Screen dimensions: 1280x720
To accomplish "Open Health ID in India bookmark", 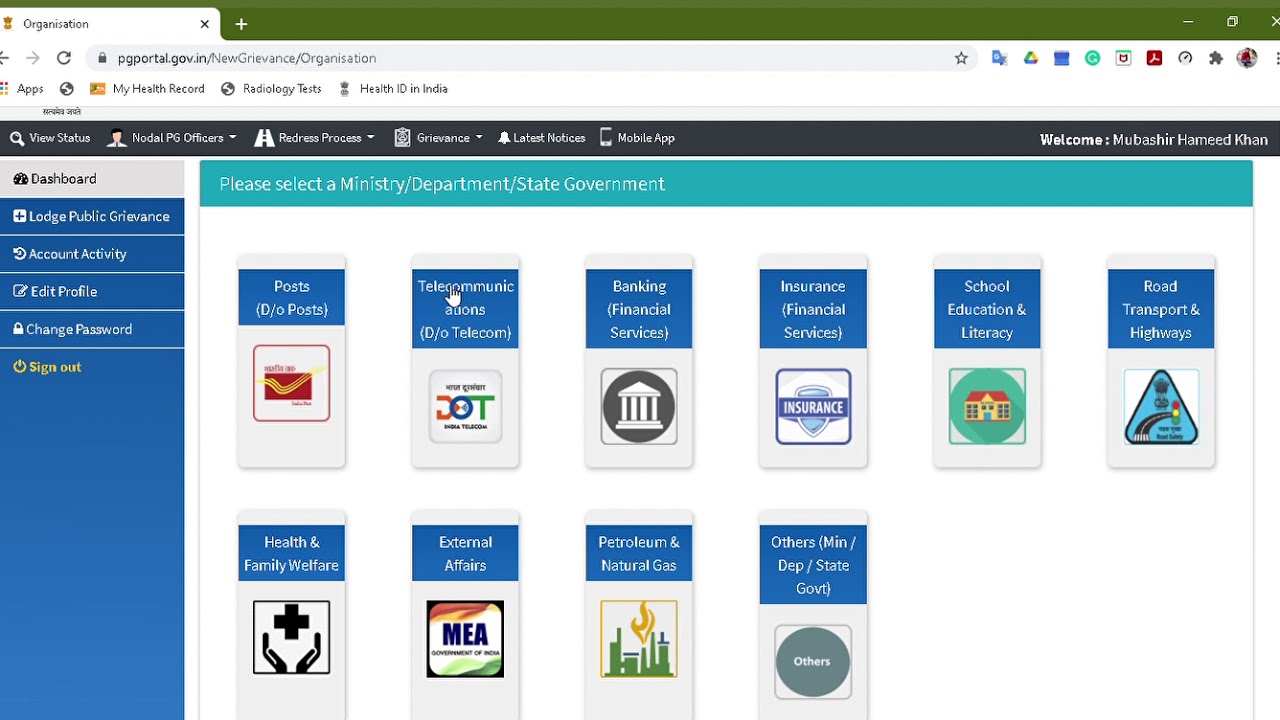I will [393, 88].
